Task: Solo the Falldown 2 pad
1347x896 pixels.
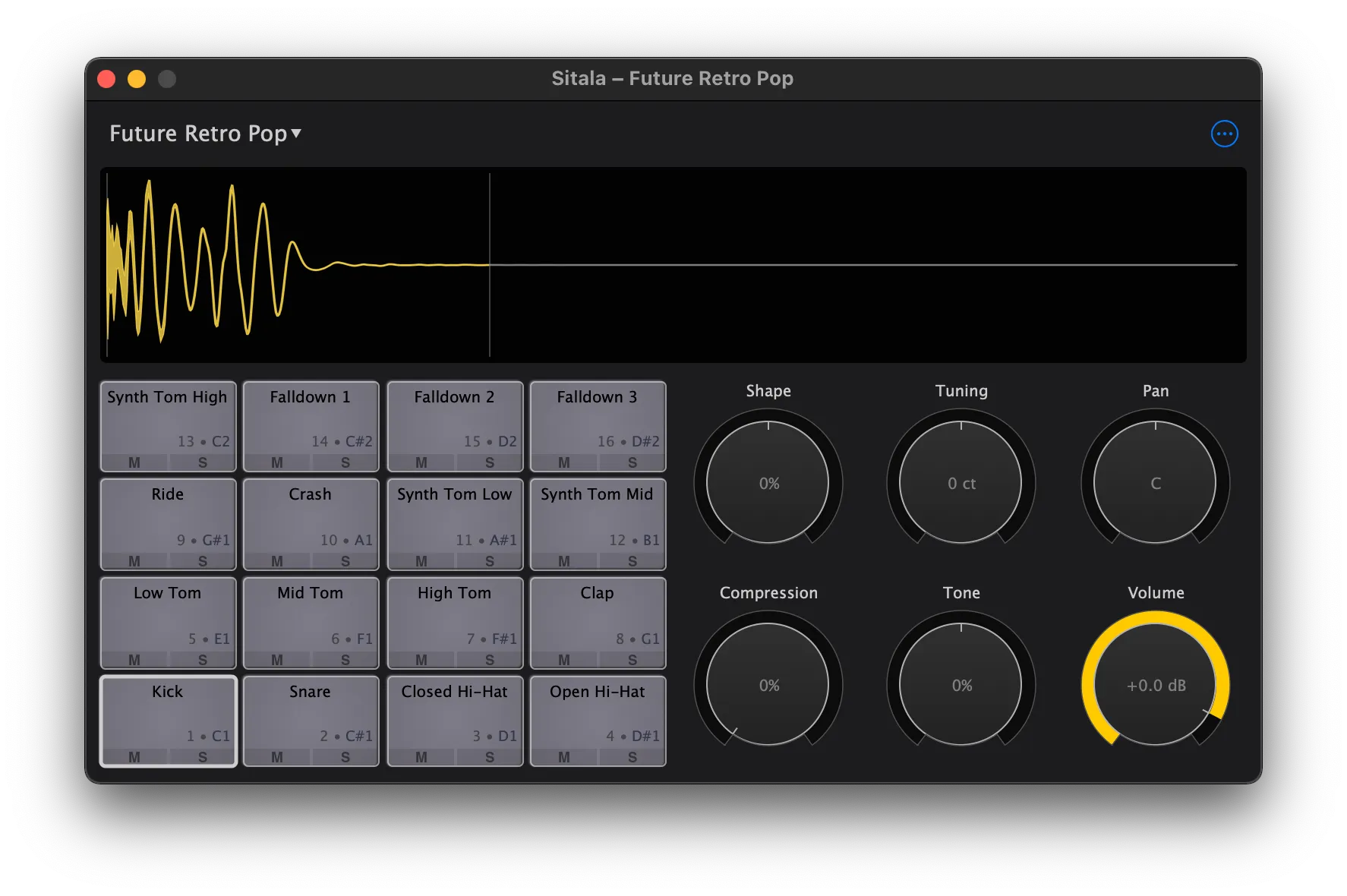Action: (x=490, y=462)
